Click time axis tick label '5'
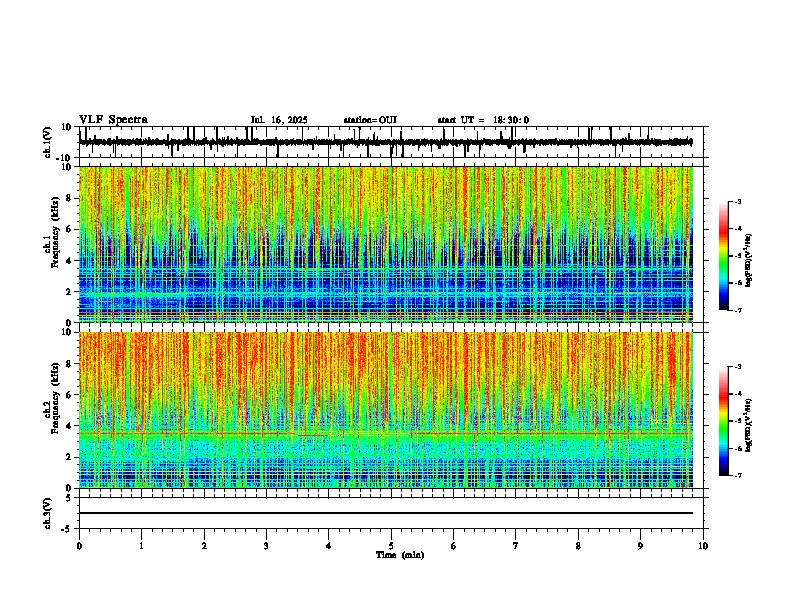Screen dimensions: 792x612 click(x=391, y=546)
